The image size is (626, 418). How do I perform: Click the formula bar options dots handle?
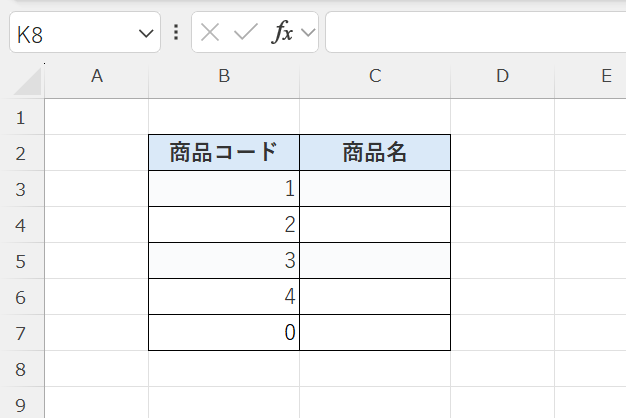pos(176,33)
